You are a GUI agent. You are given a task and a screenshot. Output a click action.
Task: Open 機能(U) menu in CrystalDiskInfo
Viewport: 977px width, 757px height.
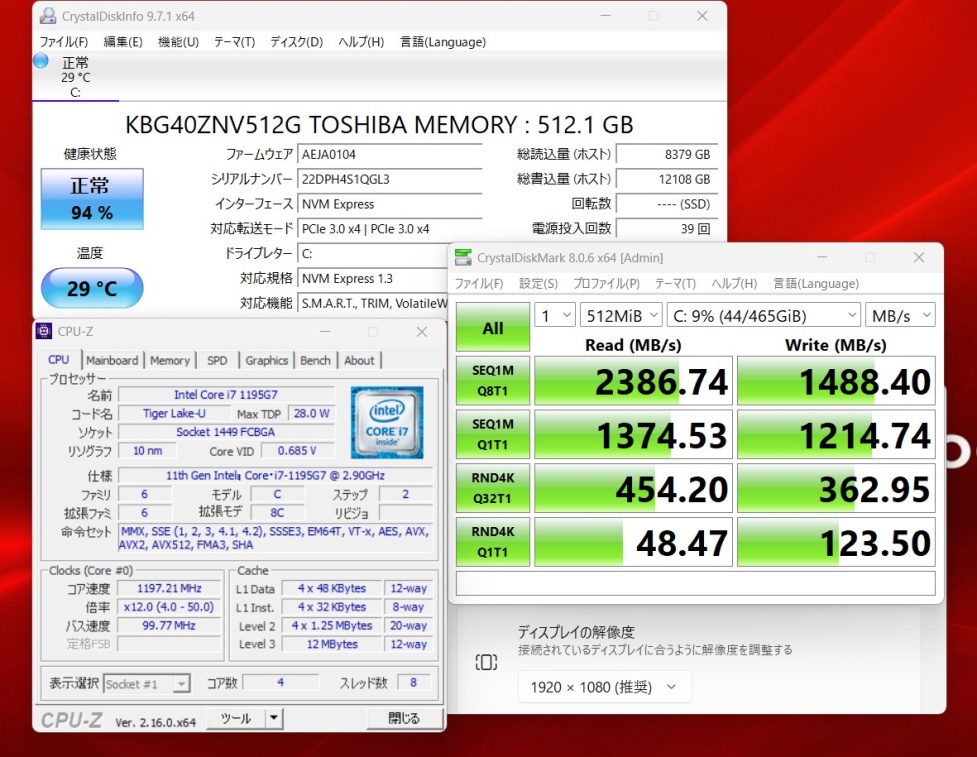(178, 42)
